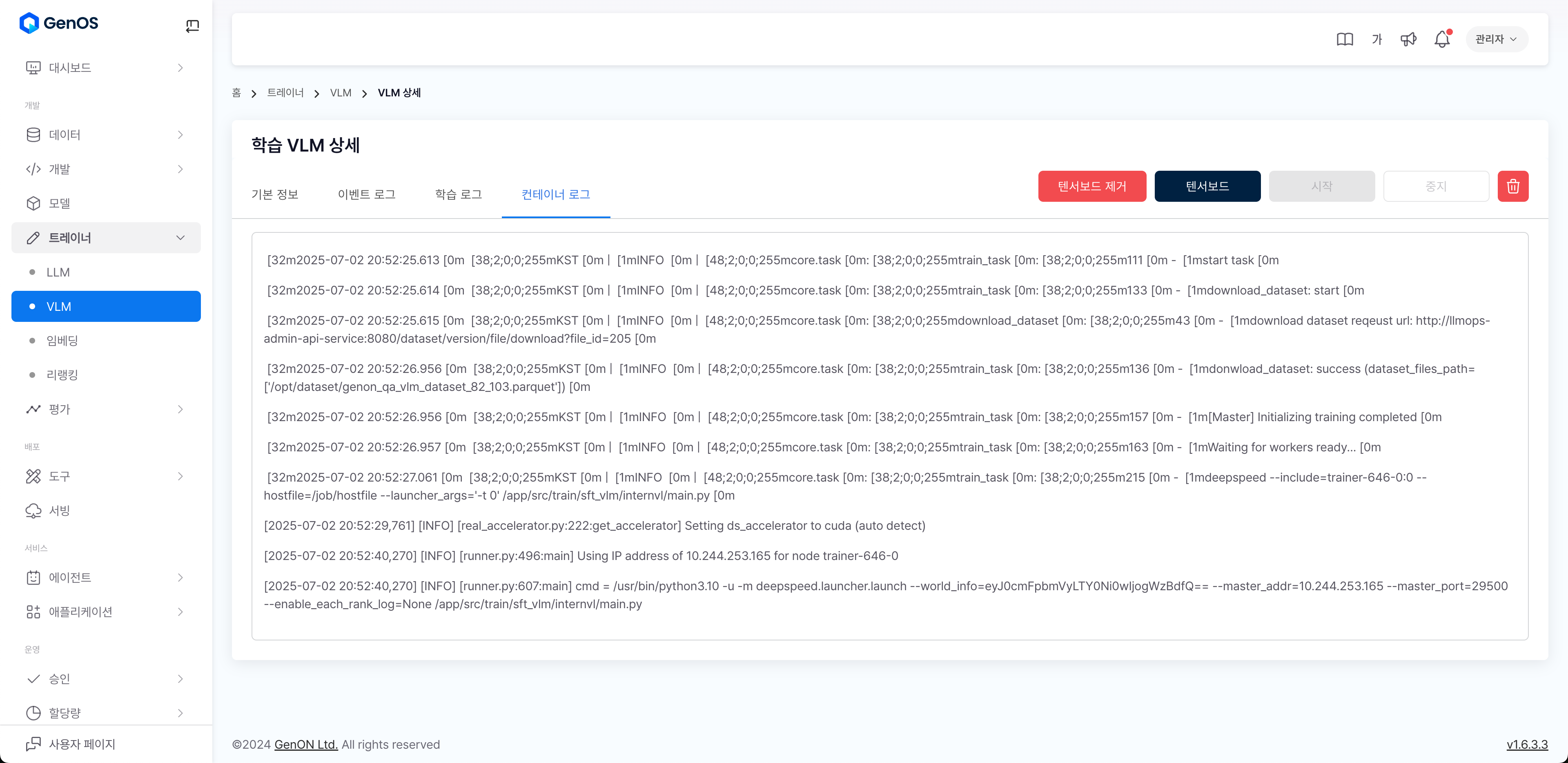Switch to the 이벤트 로그 tab
Image resolution: width=1568 pixels, height=763 pixels.
coord(366,194)
